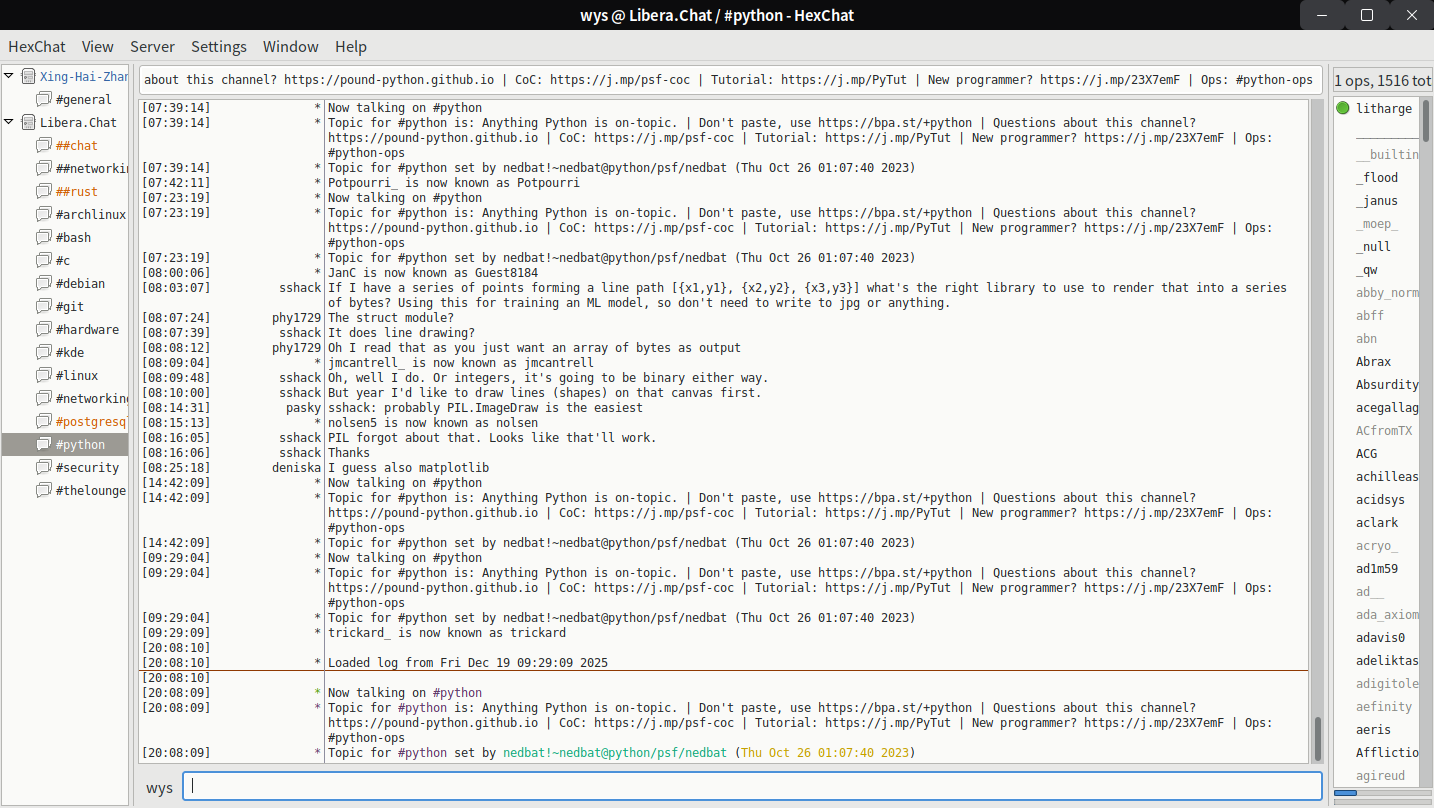
Task: Click the #security channel icon
Action: point(43,467)
